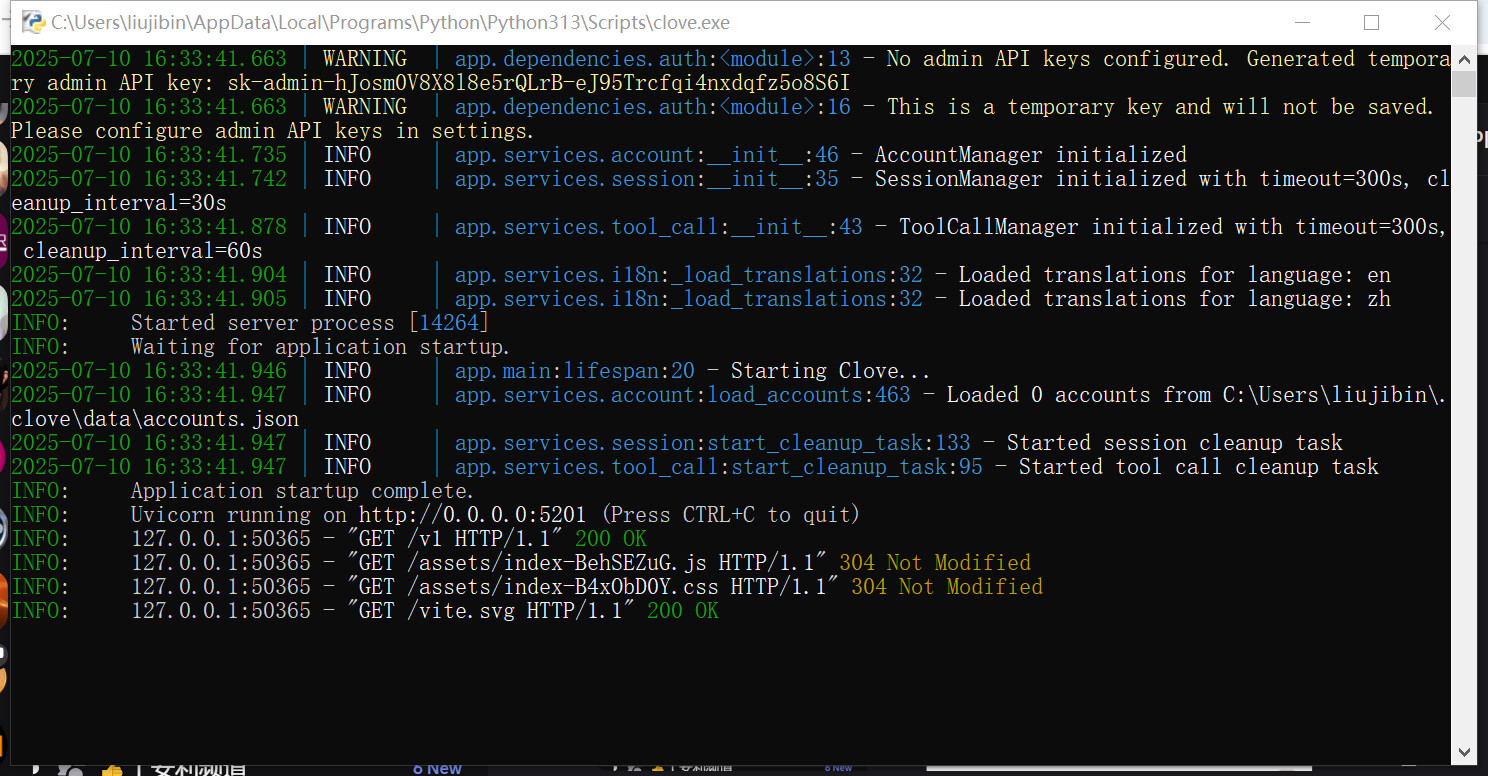Maximize the clove.exe console window
1488x776 pixels.
tap(1371, 22)
